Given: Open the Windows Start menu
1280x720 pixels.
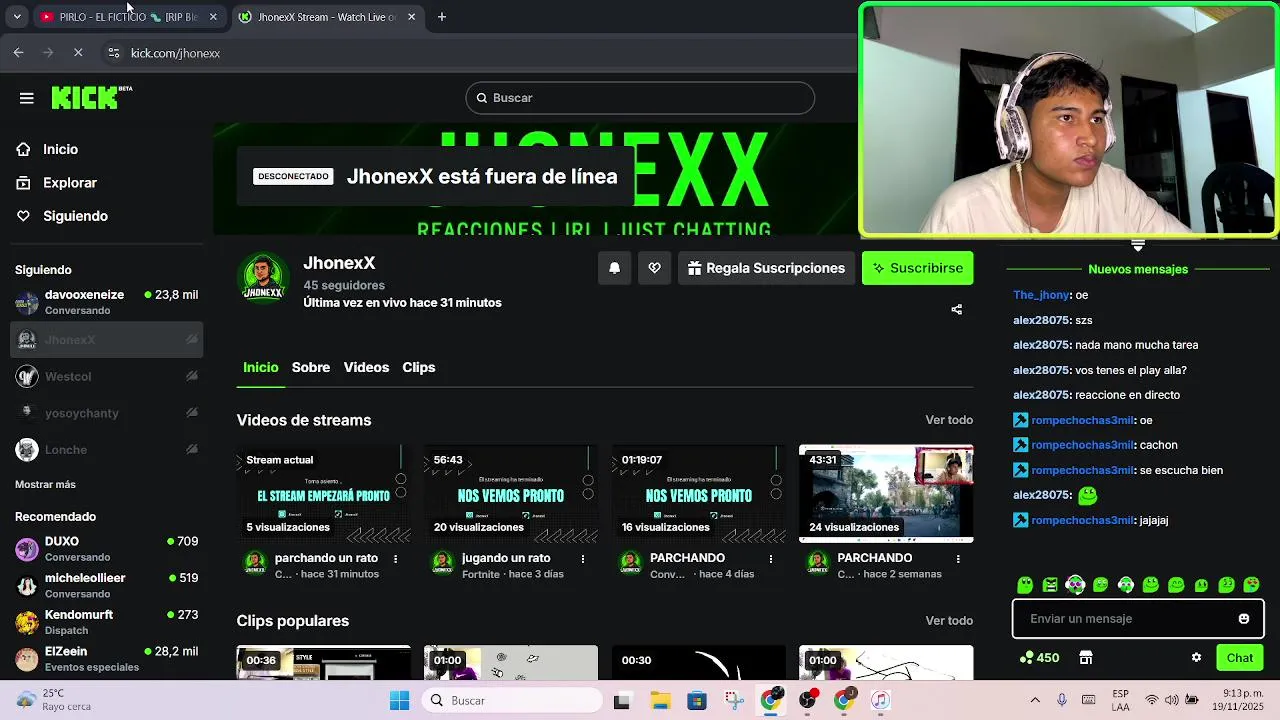Looking at the screenshot, I should [399, 701].
